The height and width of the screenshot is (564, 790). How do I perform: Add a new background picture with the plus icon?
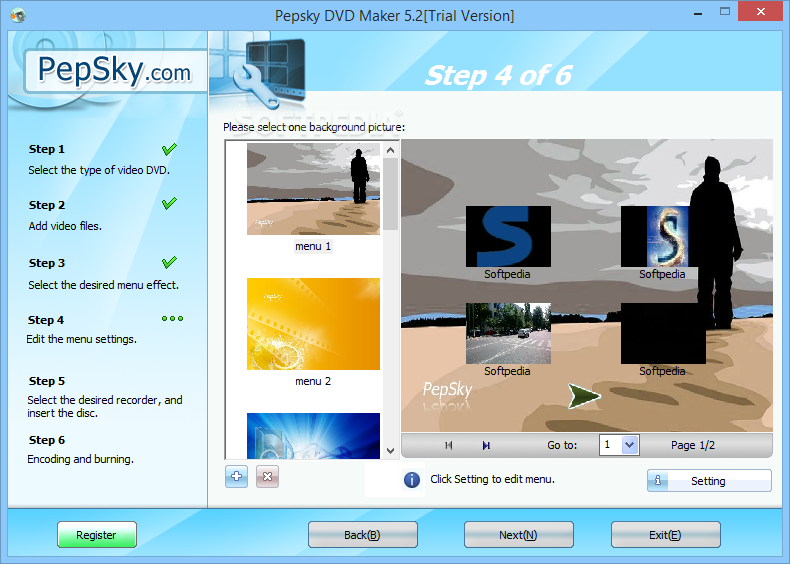(x=236, y=476)
